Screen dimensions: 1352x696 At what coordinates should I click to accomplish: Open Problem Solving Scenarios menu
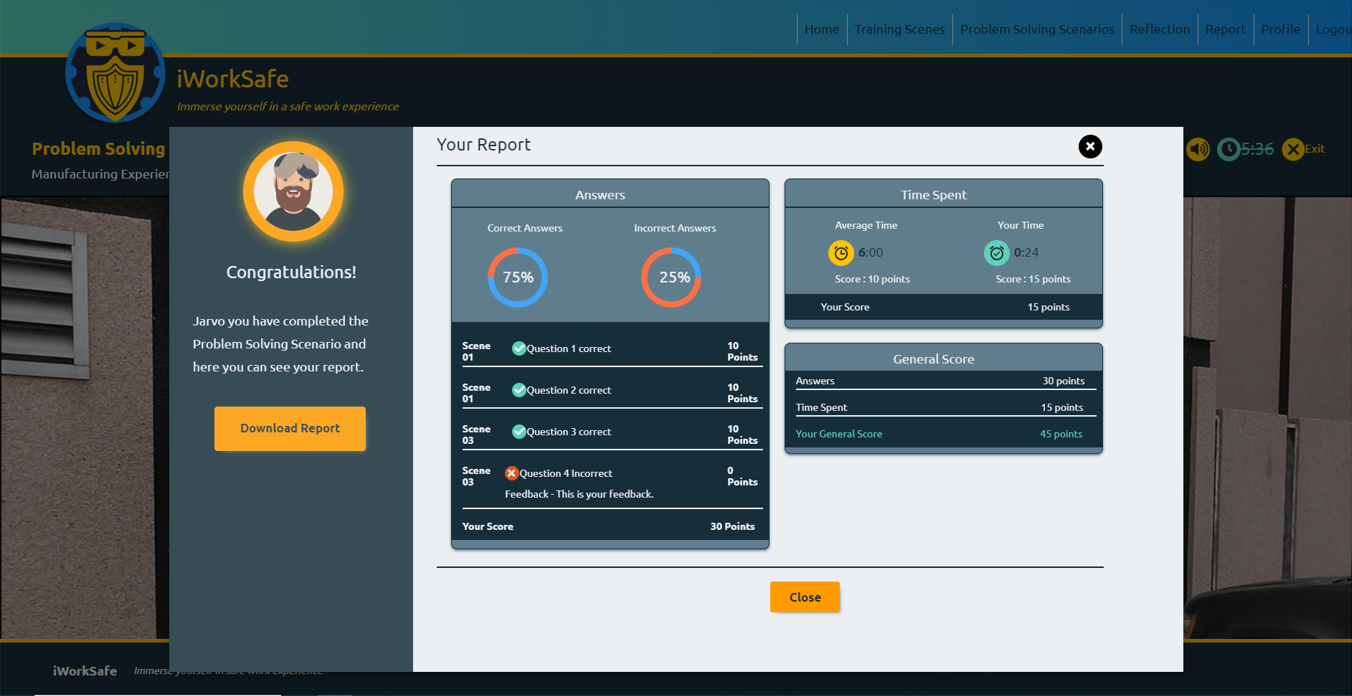point(1037,29)
